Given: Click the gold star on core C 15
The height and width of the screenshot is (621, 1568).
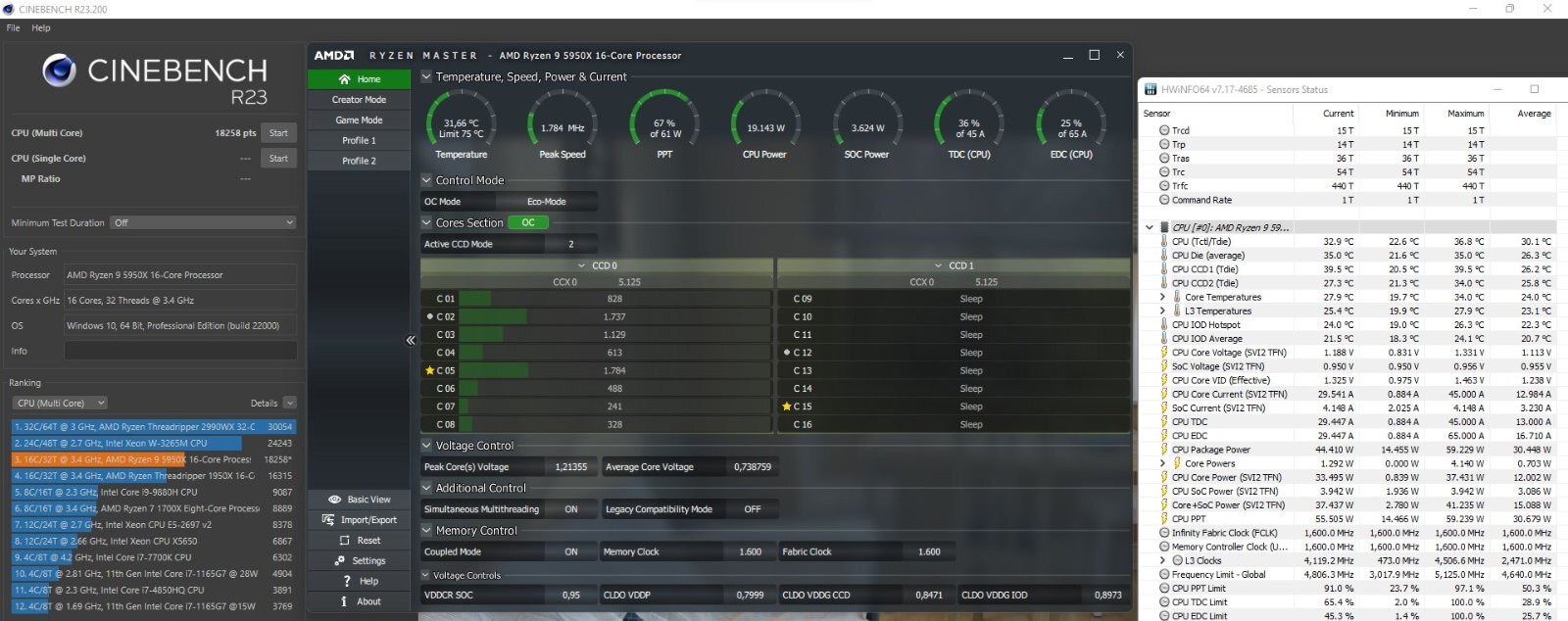Looking at the screenshot, I should 786,406.
